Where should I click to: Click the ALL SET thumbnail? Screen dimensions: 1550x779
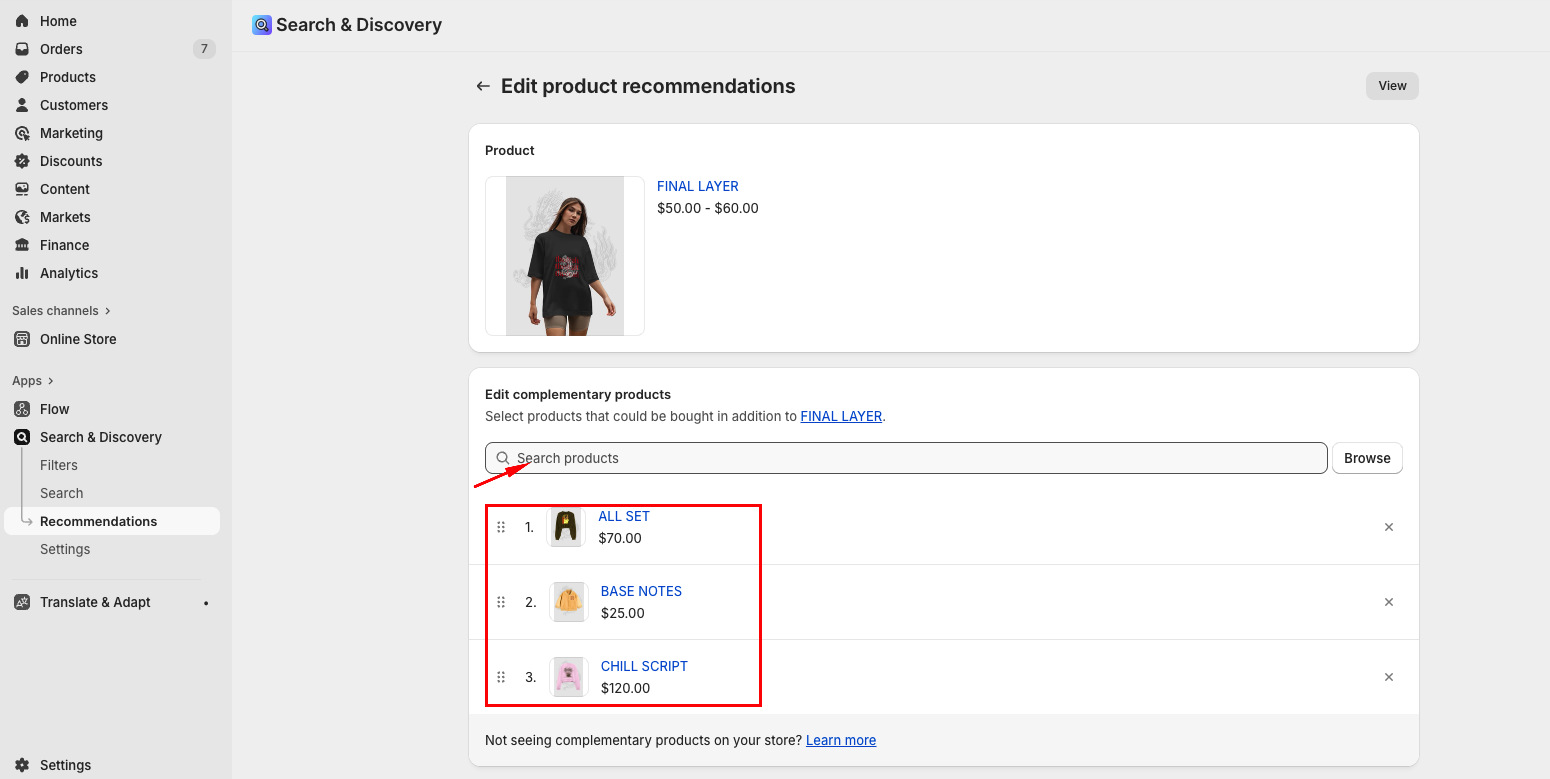[x=566, y=527]
